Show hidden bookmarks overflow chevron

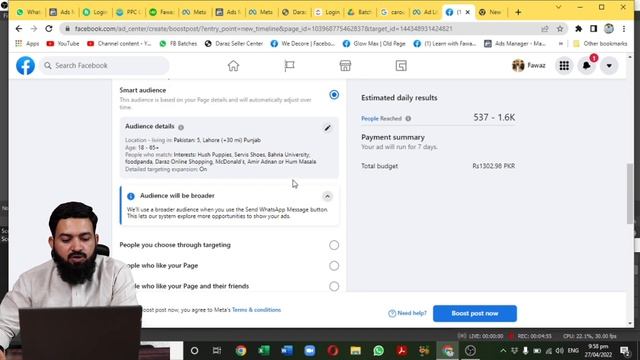561,44
